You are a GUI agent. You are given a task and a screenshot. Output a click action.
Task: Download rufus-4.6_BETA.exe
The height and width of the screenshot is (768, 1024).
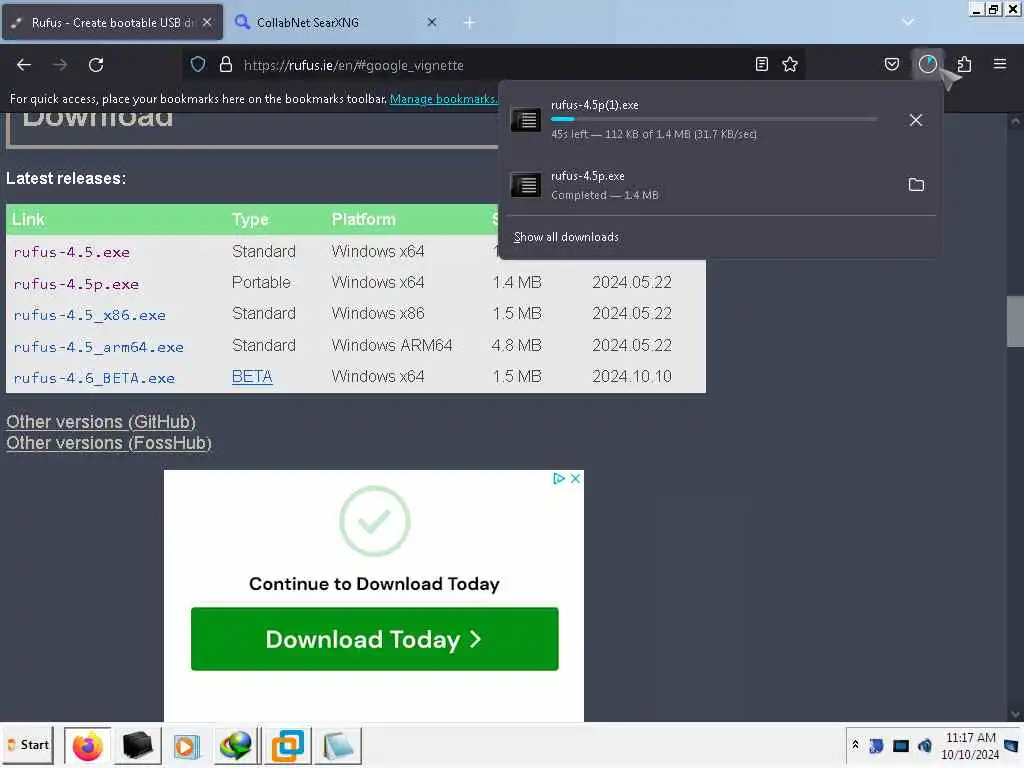coord(94,378)
